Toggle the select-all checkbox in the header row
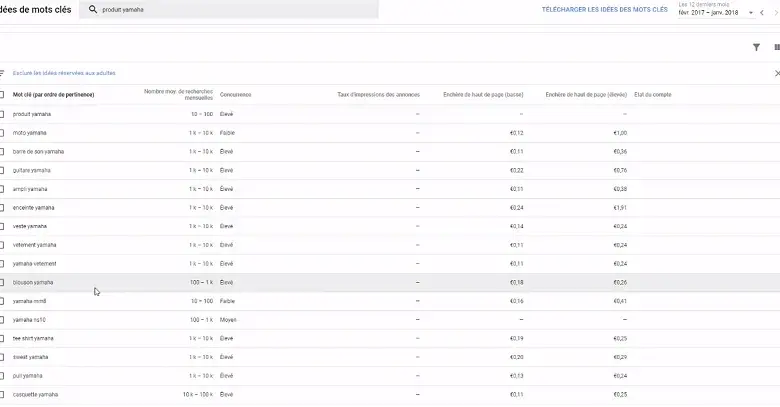 (1, 95)
